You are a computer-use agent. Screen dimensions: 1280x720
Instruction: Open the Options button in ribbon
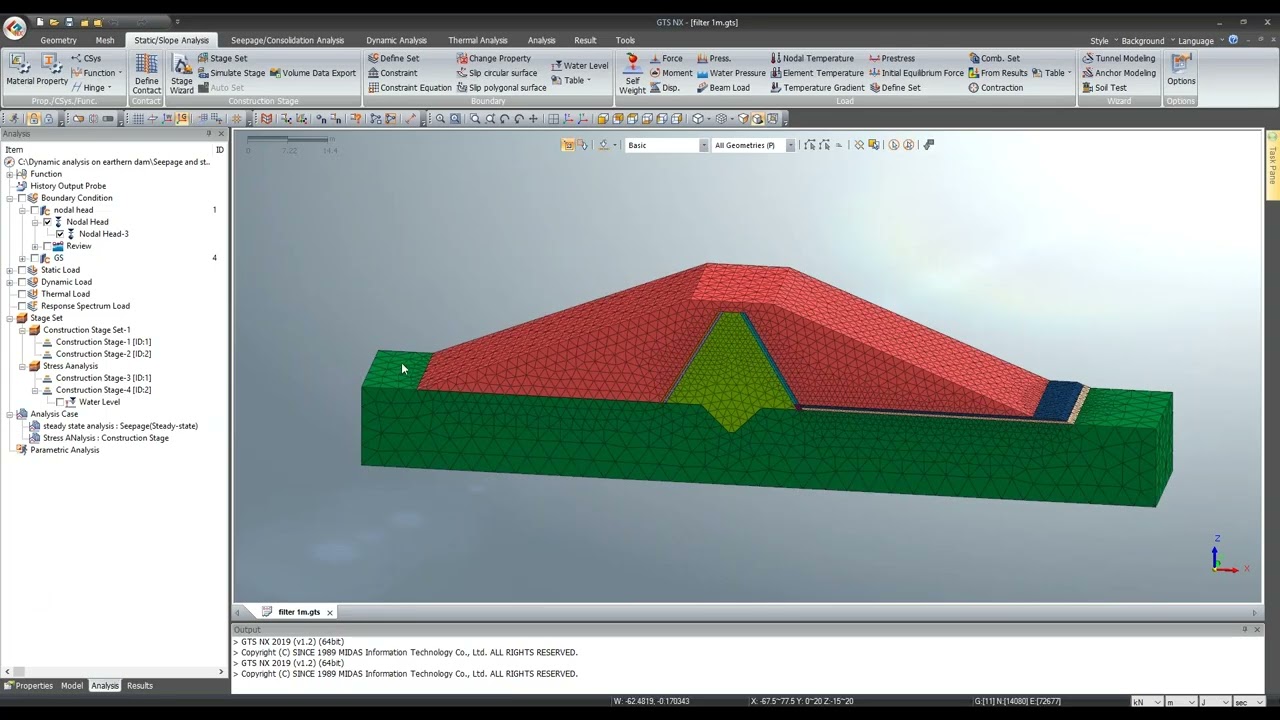click(1181, 70)
